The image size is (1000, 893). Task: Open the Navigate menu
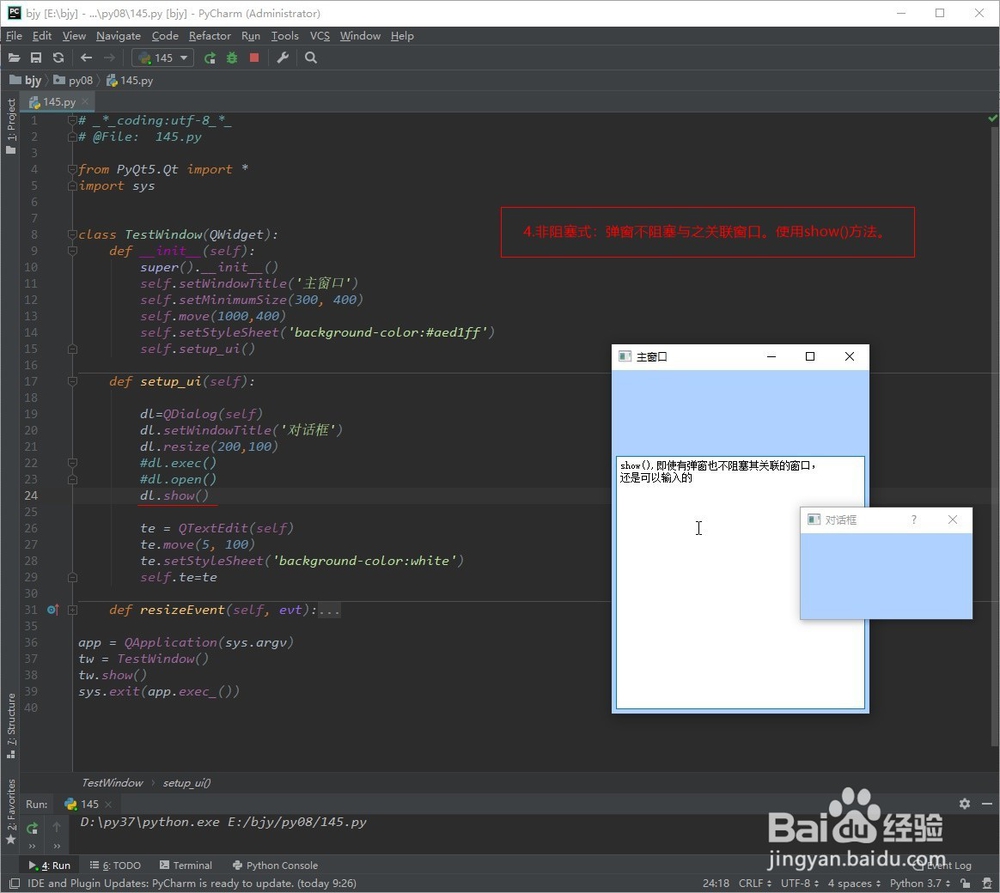pyautogui.click(x=119, y=36)
